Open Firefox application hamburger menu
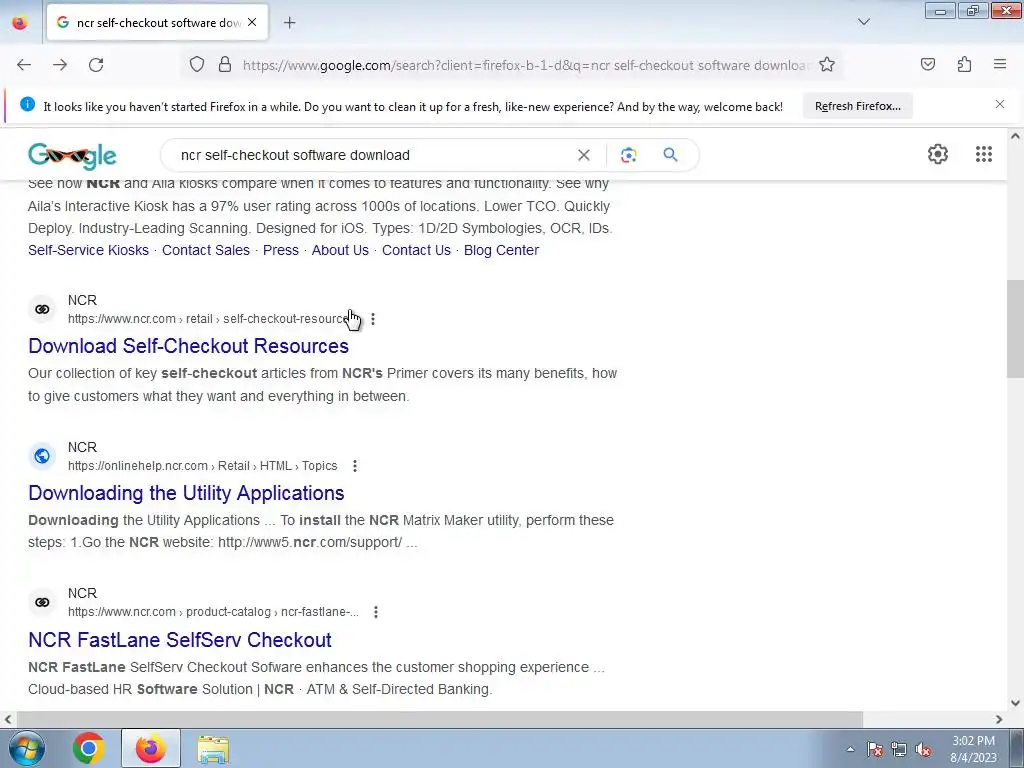Viewport: 1024px width, 768px height. coord(1000,65)
